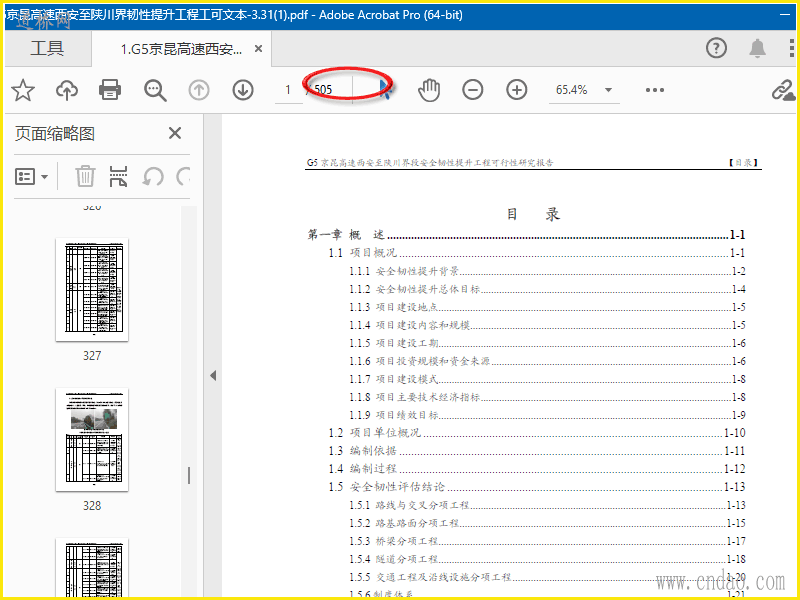Open contents entry 1.5 安全韧性评估结论
This screenshot has height=600, width=800.
(537, 487)
